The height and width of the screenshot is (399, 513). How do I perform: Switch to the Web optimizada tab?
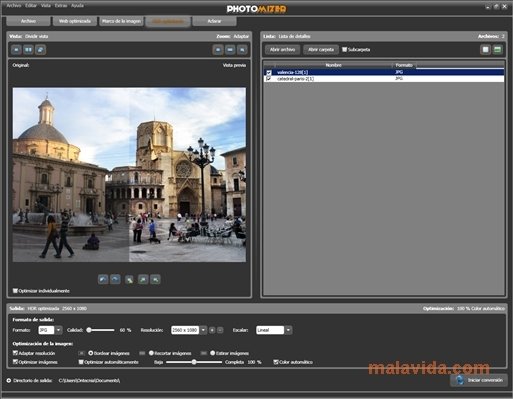pyautogui.click(x=75, y=21)
